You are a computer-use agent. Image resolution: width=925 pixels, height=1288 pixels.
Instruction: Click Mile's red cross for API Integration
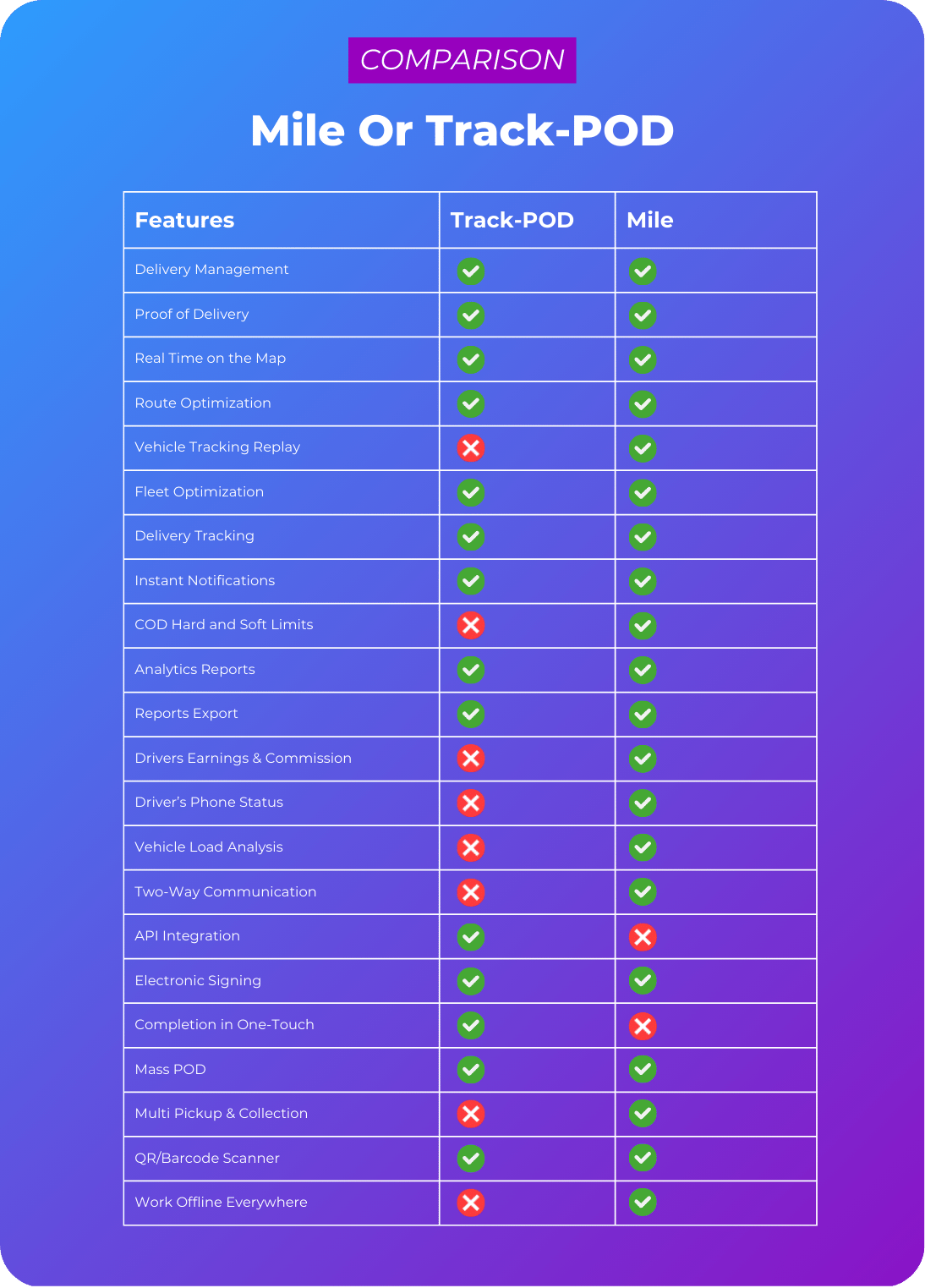[x=643, y=936]
